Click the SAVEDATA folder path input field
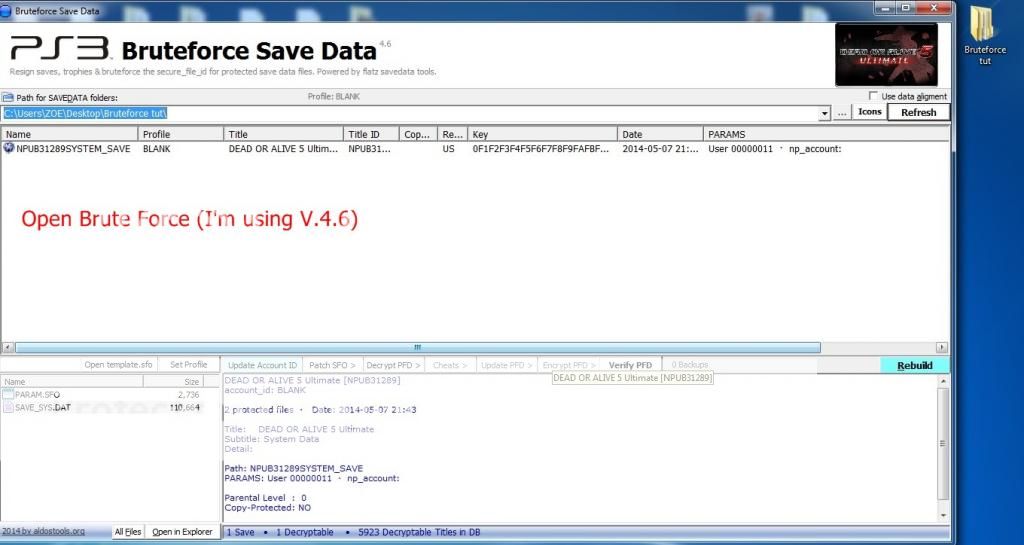 pyautogui.click(x=400, y=113)
